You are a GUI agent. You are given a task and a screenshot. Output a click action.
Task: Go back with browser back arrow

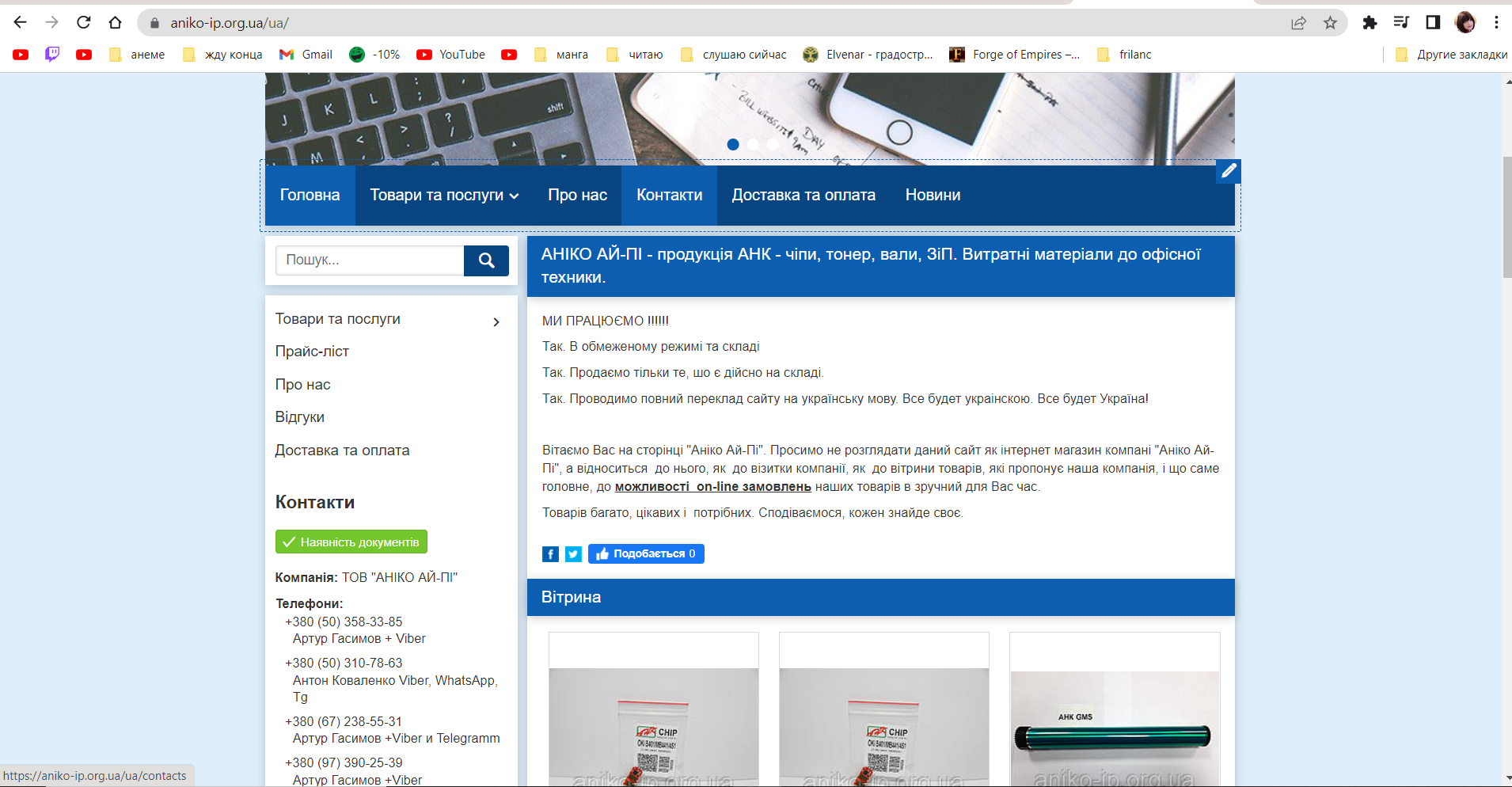[21, 22]
